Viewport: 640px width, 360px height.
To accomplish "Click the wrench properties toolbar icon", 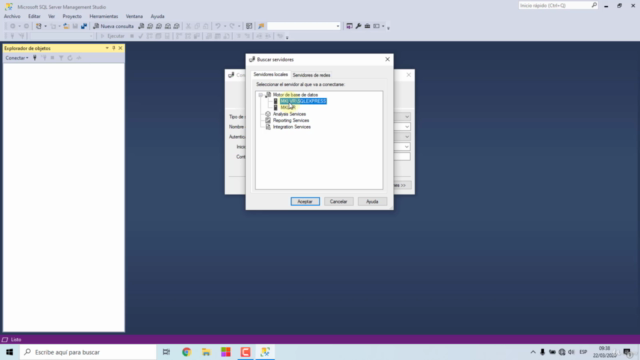I will click(358, 26).
